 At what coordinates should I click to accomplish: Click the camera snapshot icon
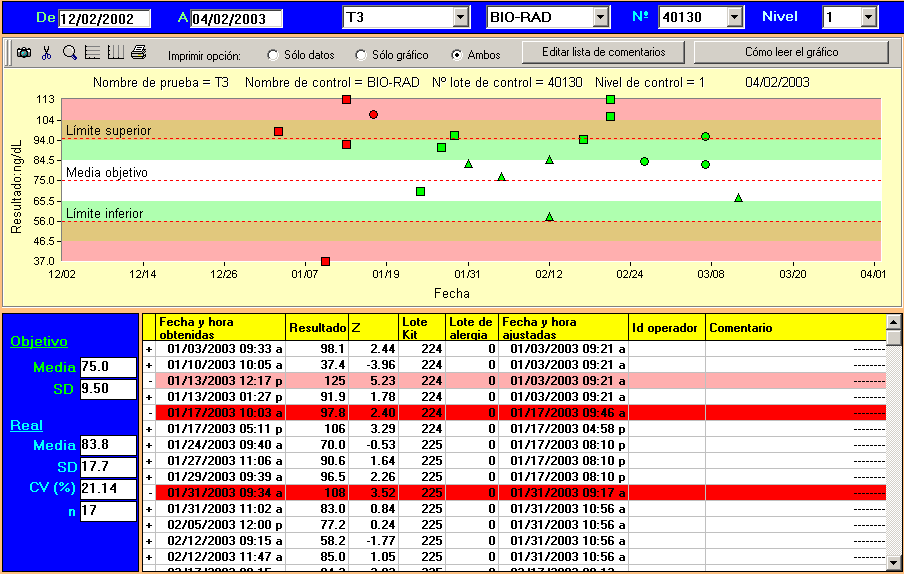pos(25,53)
